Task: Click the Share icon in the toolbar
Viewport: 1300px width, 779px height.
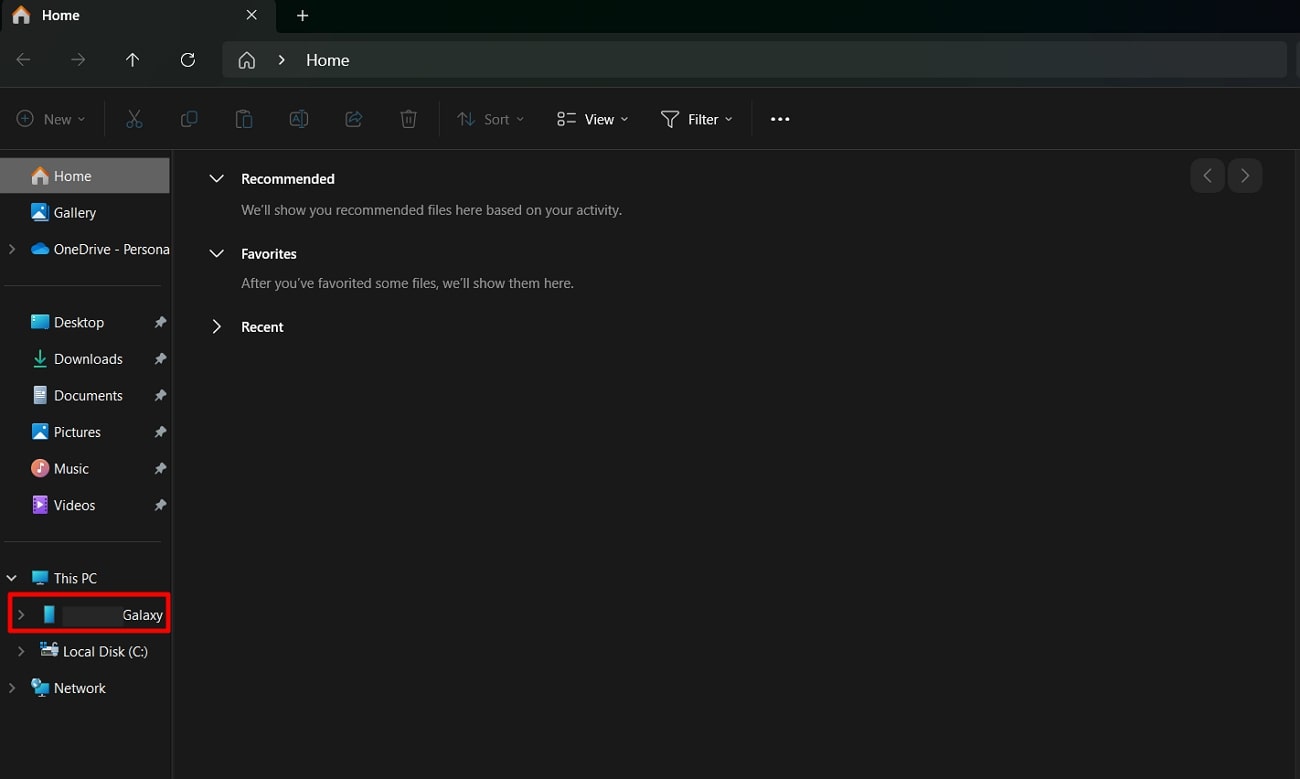Action: 353,118
